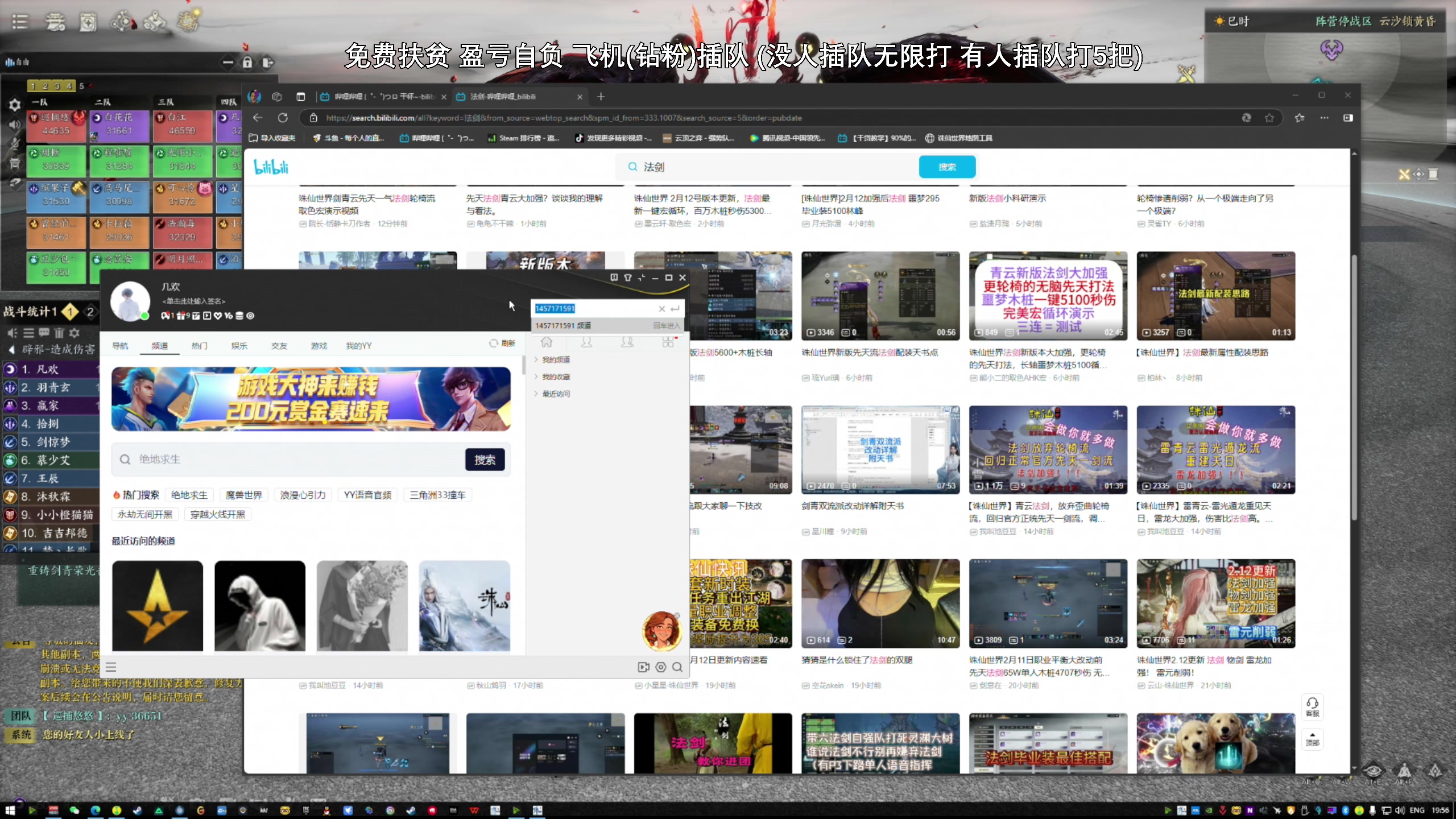Screen dimensions: 1456x819
Task: Open 法剑最新配装思路 video thumbnail
Action: coord(1216,296)
